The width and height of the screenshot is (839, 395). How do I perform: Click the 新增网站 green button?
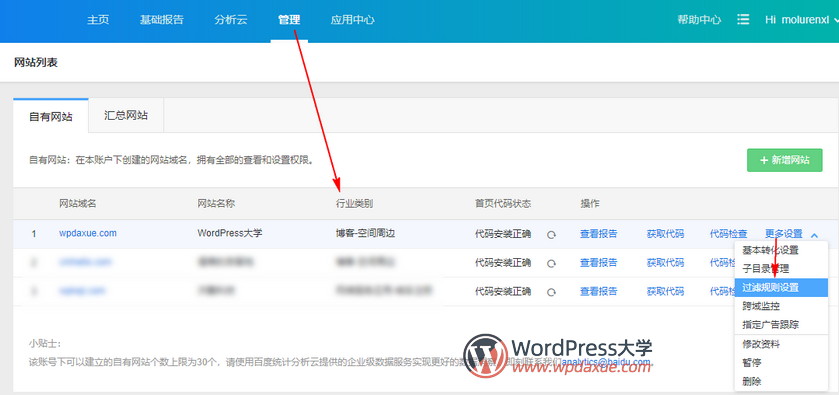coord(784,160)
